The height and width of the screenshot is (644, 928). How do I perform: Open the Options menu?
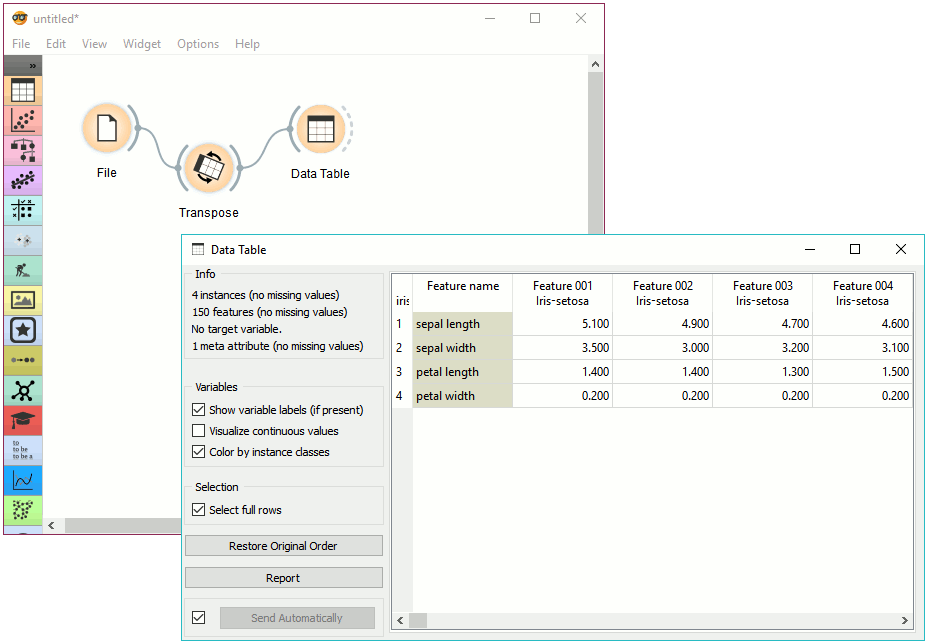tap(198, 44)
